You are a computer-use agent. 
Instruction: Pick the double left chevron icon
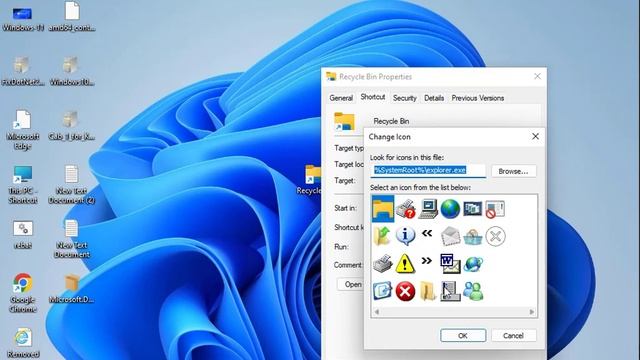click(x=427, y=233)
